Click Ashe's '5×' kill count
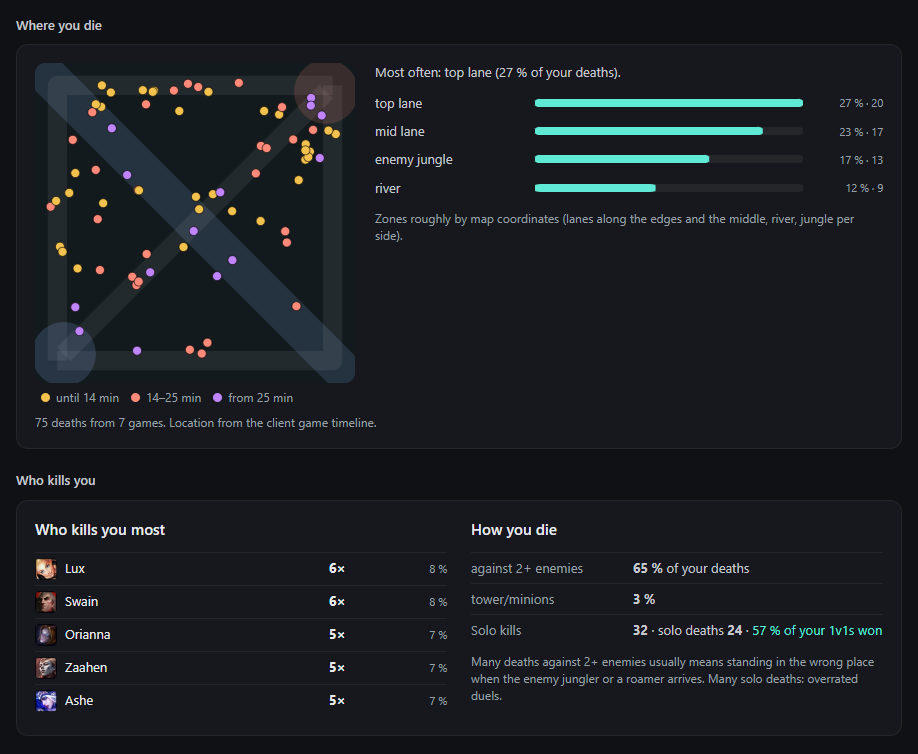The width and height of the screenshot is (918, 754). pos(337,700)
